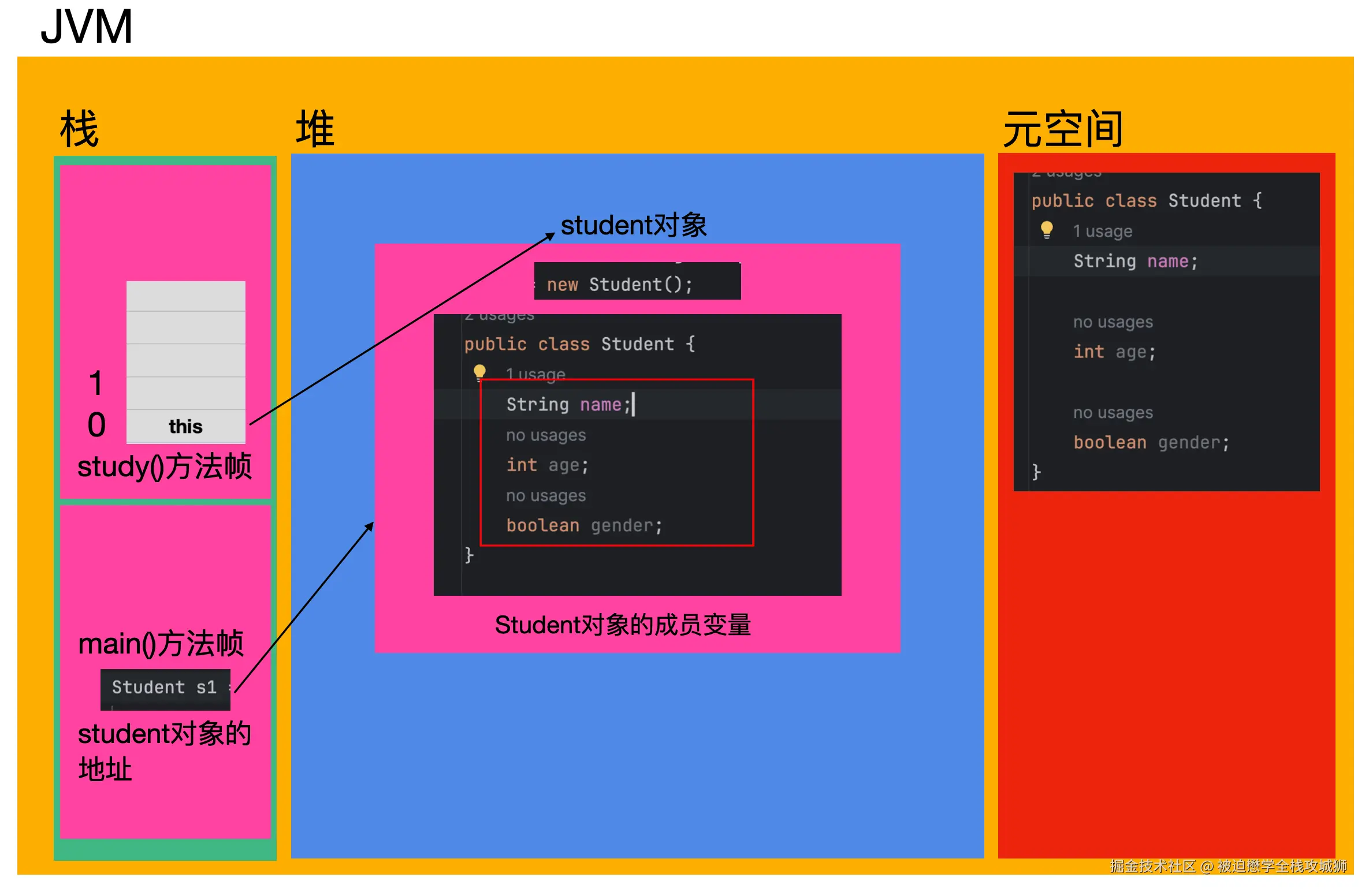The width and height of the screenshot is (1369, 896).
Task: Click 'String name;' line in heap code
Action: click(568, 405)
